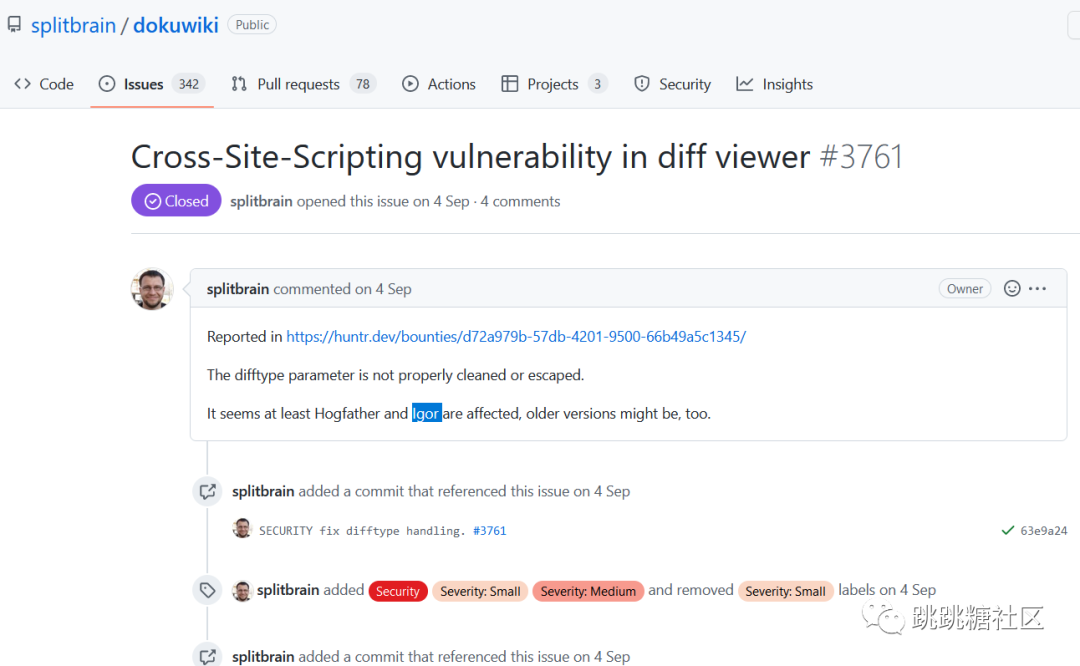Click the second commit-referenced timeline icon
This screenshot has width=1080, height=666.
click(x=207, y=655)
